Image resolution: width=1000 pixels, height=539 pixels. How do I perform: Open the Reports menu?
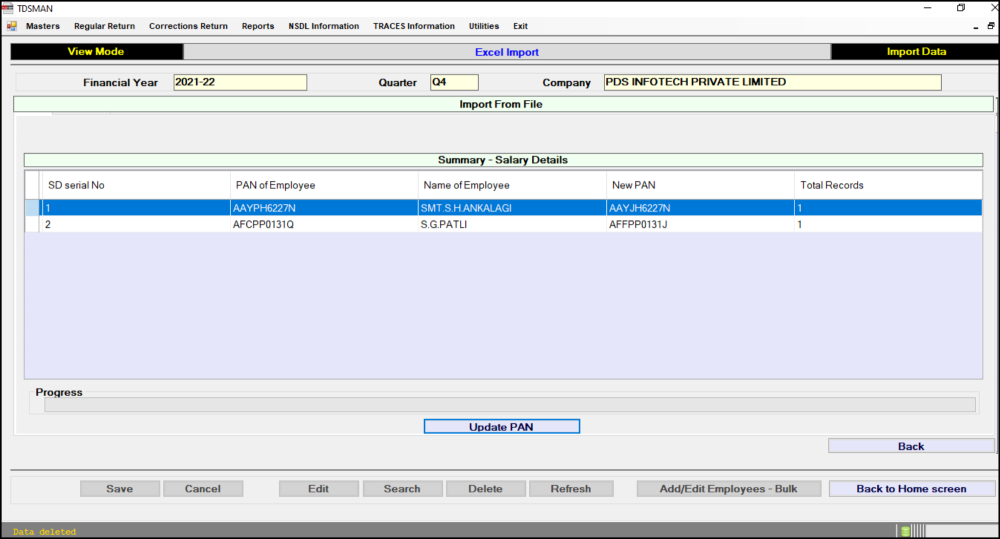(x=258, y=26)
